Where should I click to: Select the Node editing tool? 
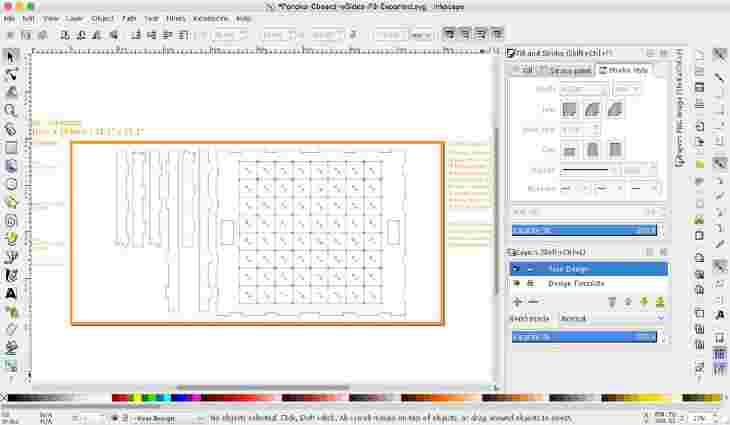11,74
